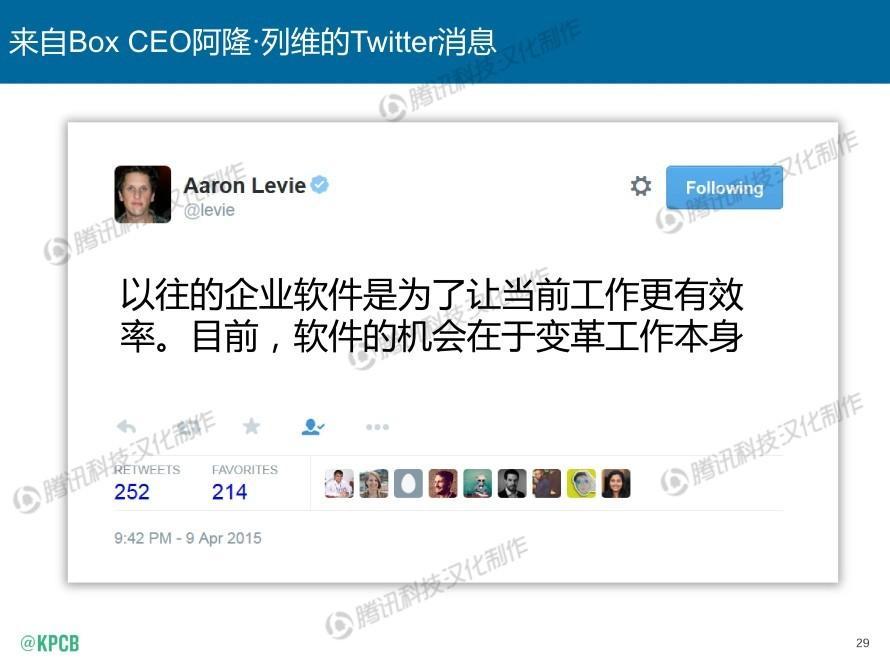Click the @KPCB logo in the footer
Screen dimensions: 890x668
[x=49, y=644]
